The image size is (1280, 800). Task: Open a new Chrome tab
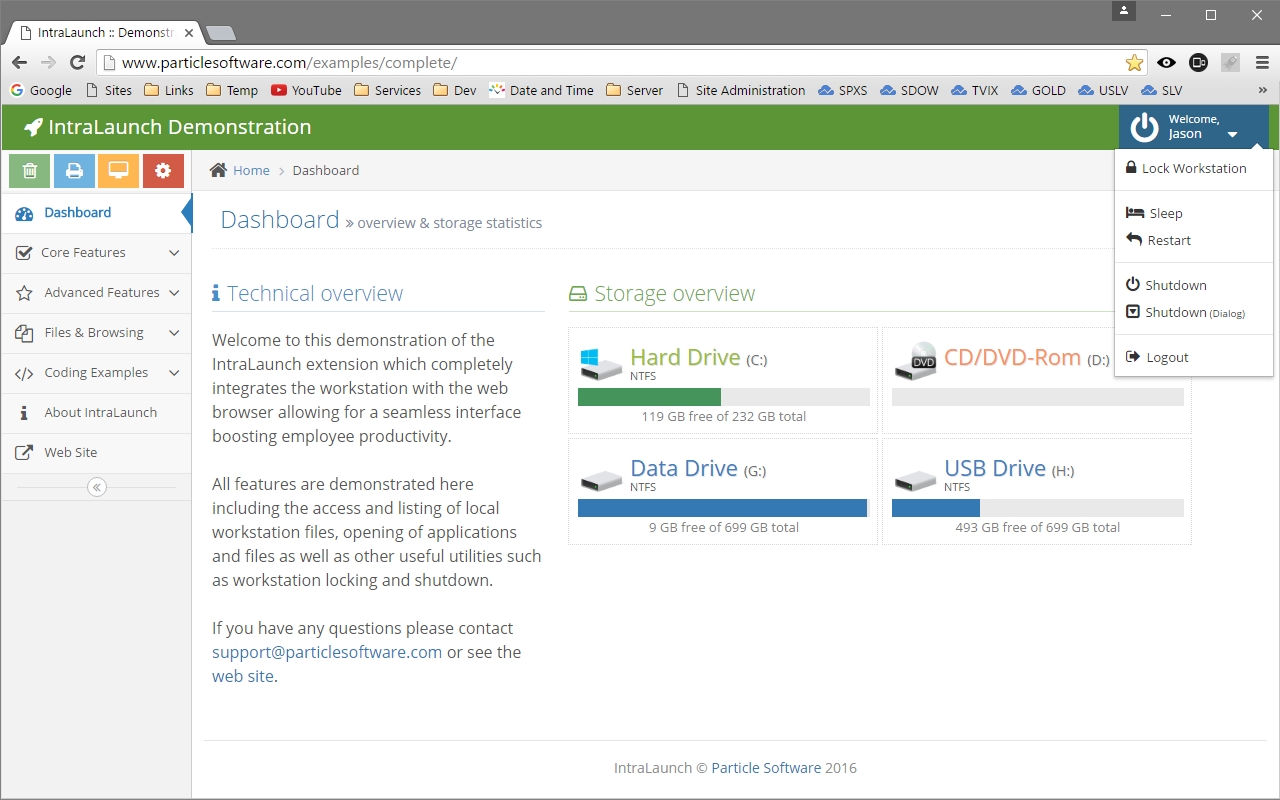pyautogui.click(x=220, y=33)
